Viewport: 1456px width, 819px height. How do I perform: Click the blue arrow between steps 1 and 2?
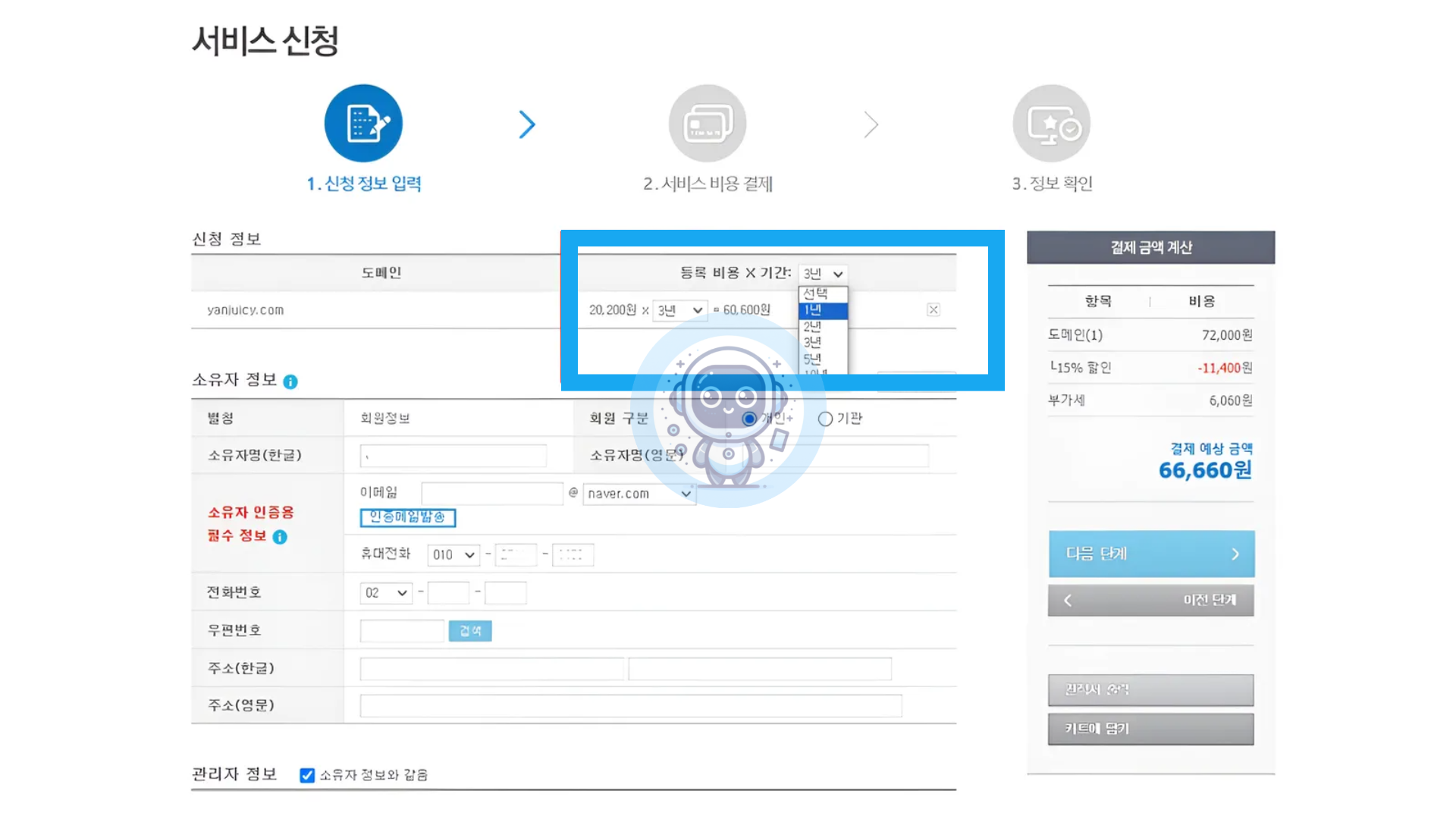click(x=527, y=124)
